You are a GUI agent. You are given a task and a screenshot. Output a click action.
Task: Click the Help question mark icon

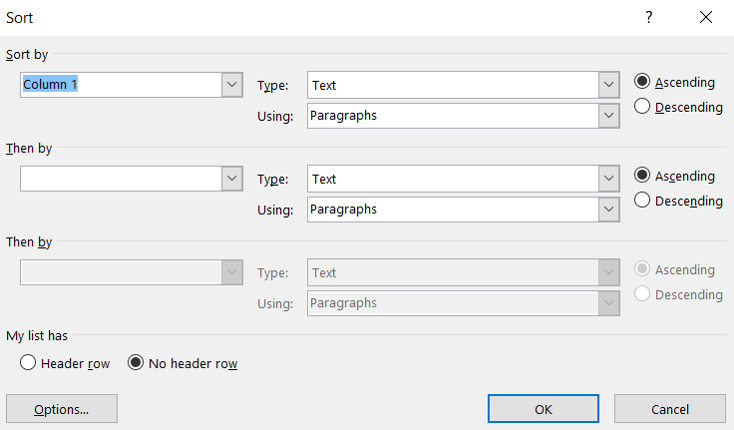click(648, 17)
